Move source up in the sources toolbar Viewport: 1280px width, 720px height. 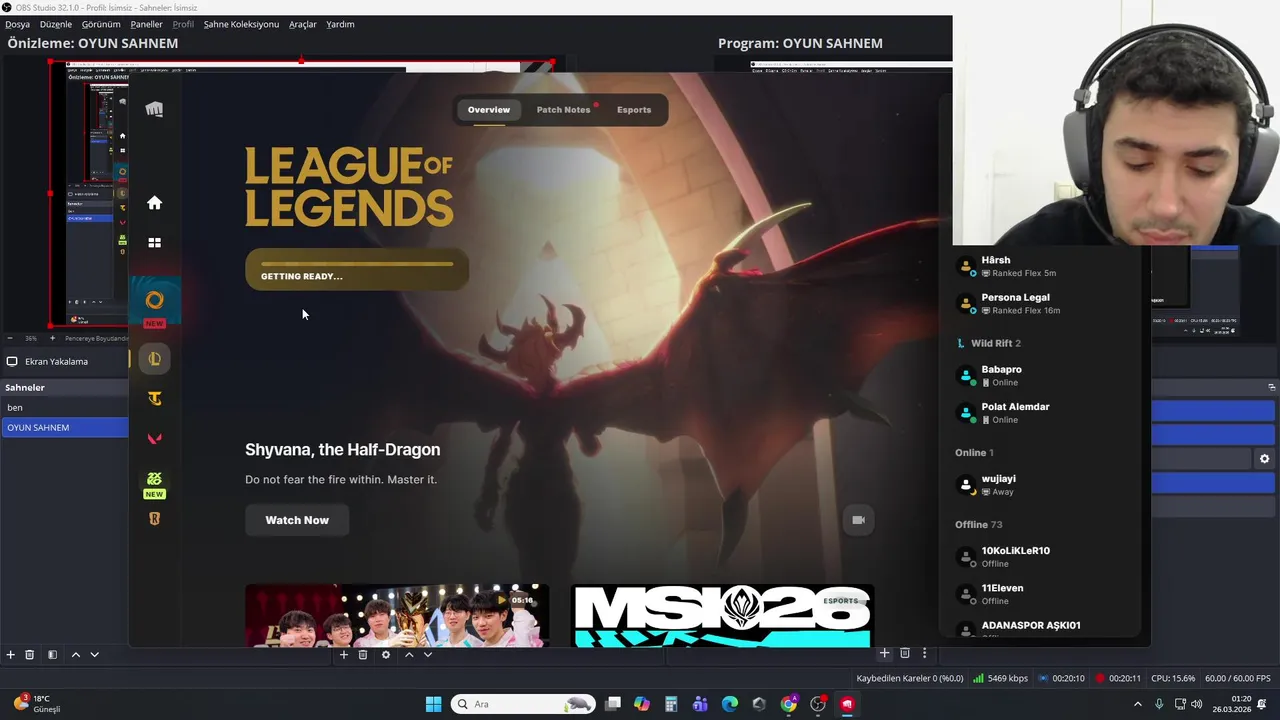coord(408,654)
